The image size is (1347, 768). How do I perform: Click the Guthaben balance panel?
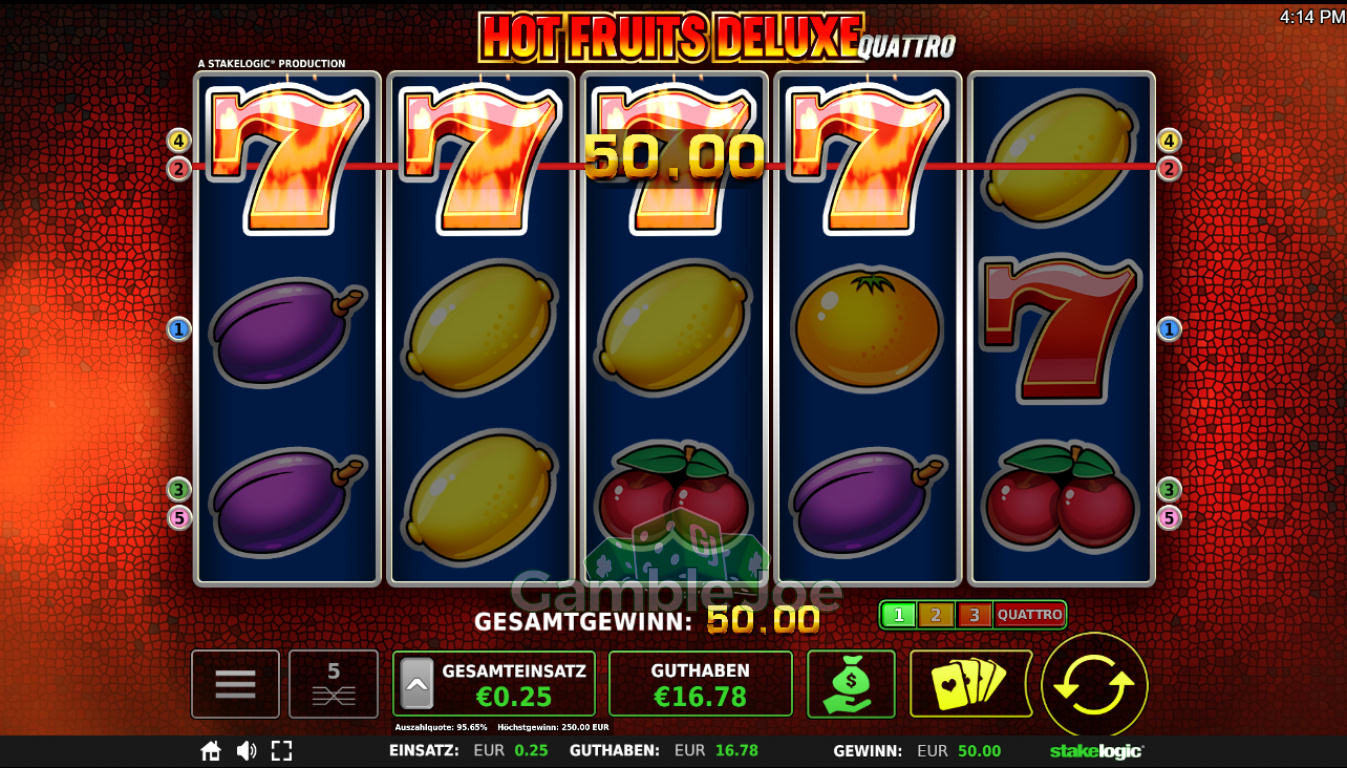point(700,684)
